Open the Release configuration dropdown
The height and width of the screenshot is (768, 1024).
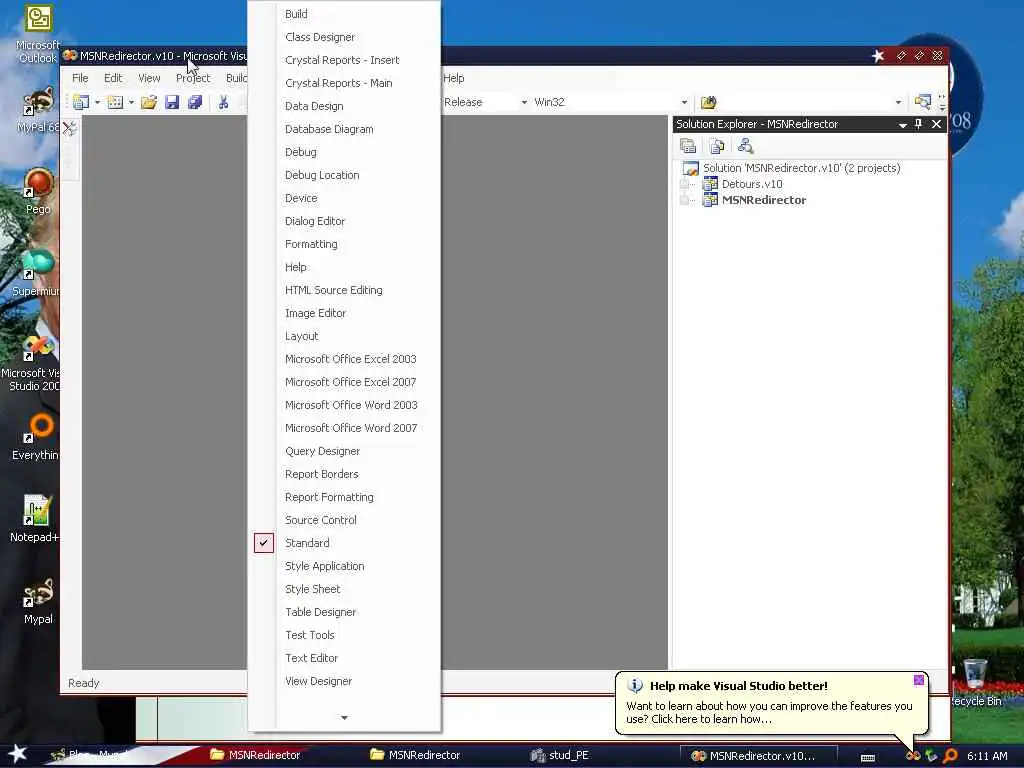(524, 103)
